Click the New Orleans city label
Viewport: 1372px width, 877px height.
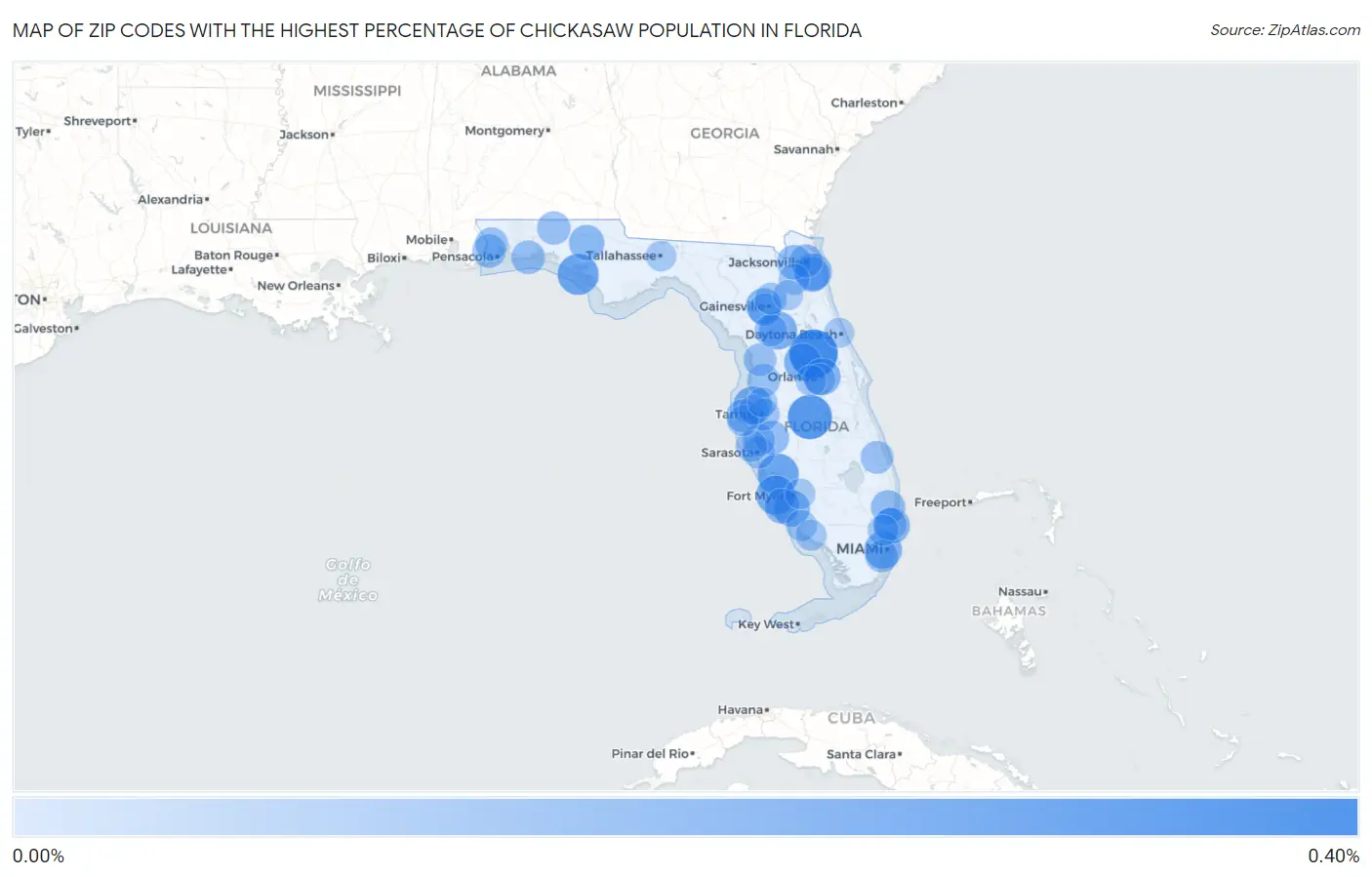297,286
